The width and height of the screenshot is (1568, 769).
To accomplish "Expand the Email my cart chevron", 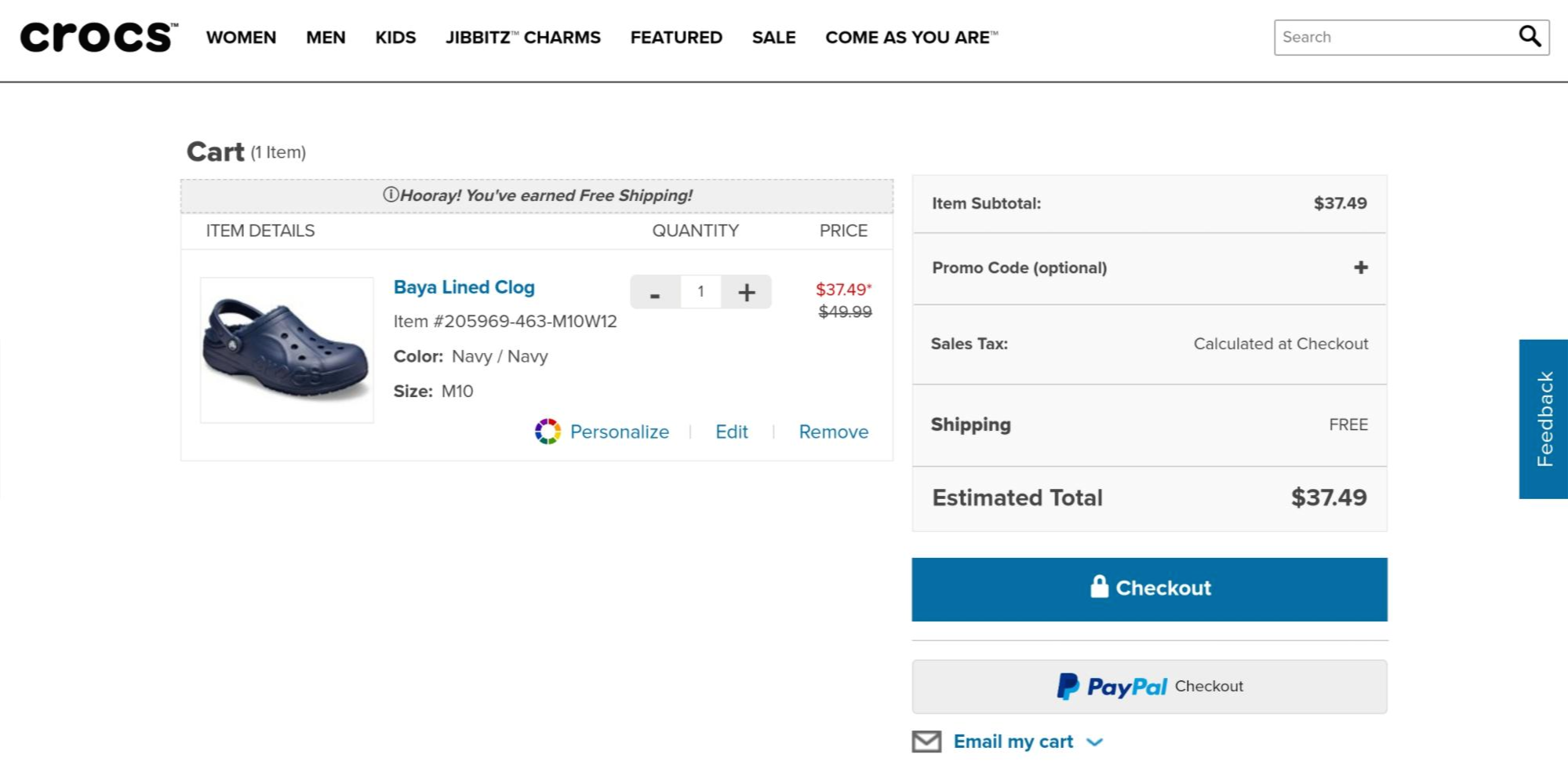I will [x=1095, y=742].
